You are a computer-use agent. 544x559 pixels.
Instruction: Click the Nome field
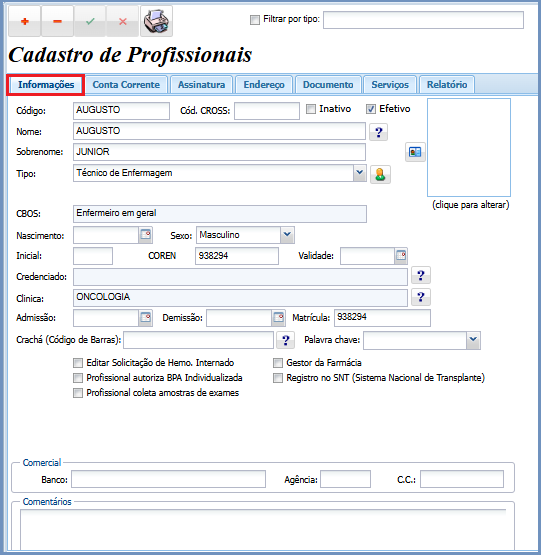pyautogui.click(x=220, y=132)
